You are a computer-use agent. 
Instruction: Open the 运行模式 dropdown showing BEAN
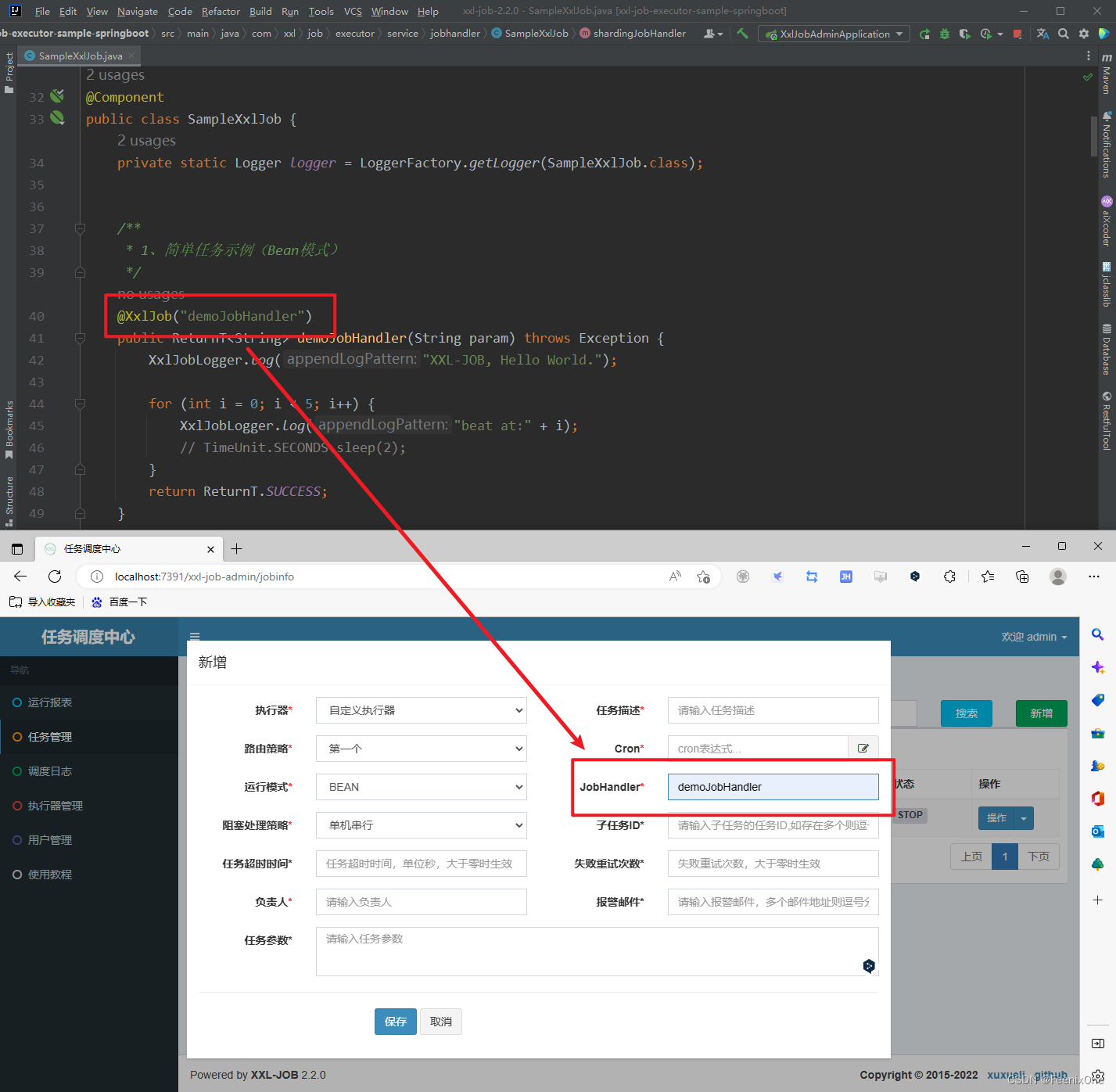click(422, 787)
